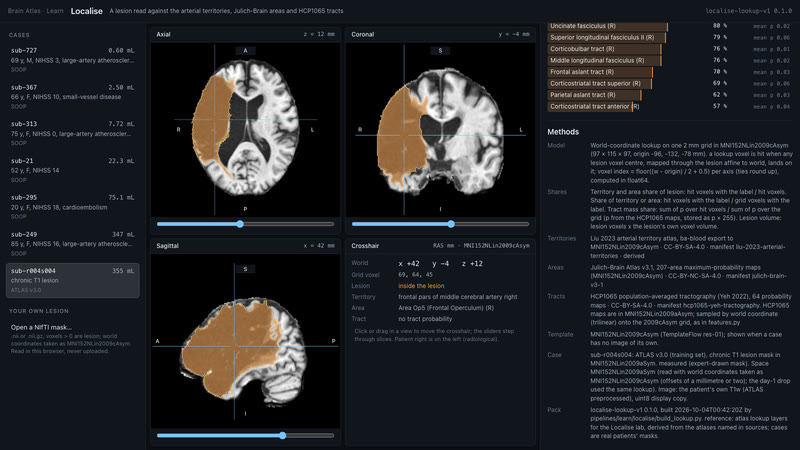This screenshot has width=800, height=450.
Task: Click the Localise page title
Action: [x=86, y=11]
